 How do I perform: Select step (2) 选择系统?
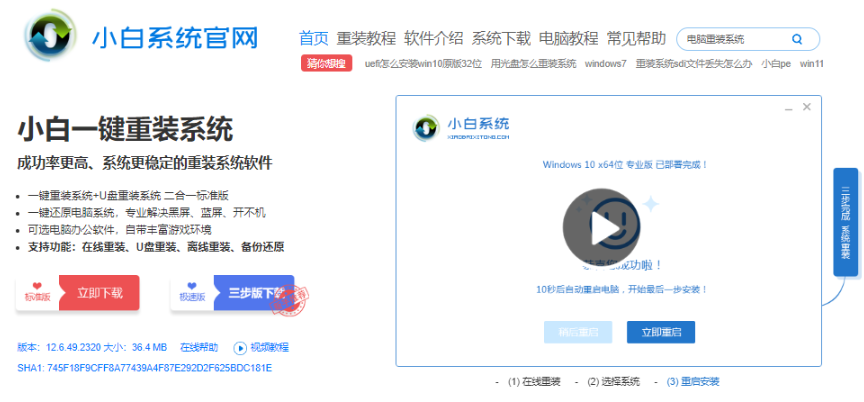pyautogui.click(x=613, y=382)
